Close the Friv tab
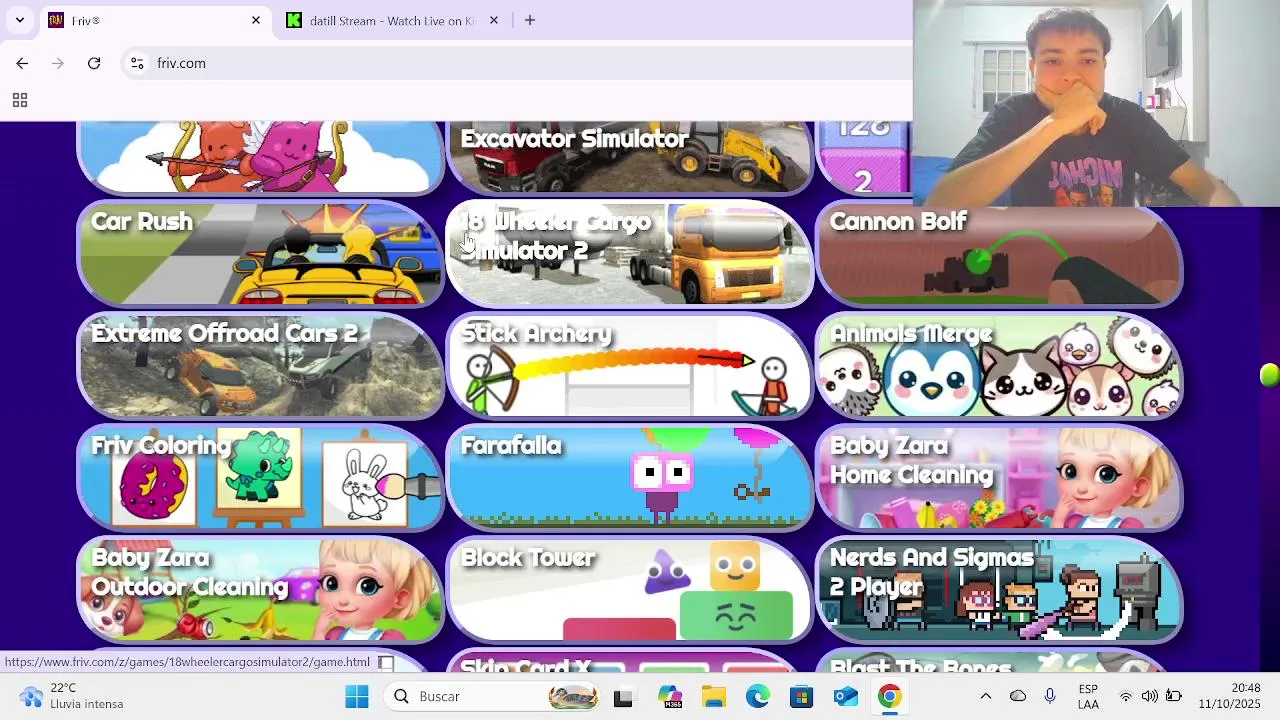1280x720 pixels. tap(256, 20)
